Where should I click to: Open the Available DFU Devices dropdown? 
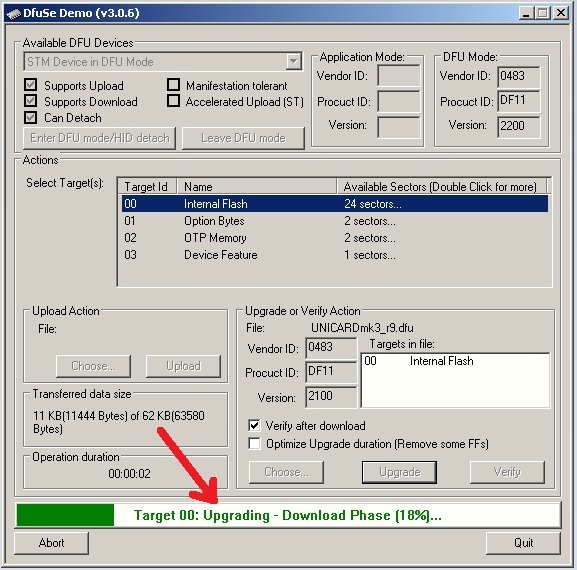coord(294,61)
